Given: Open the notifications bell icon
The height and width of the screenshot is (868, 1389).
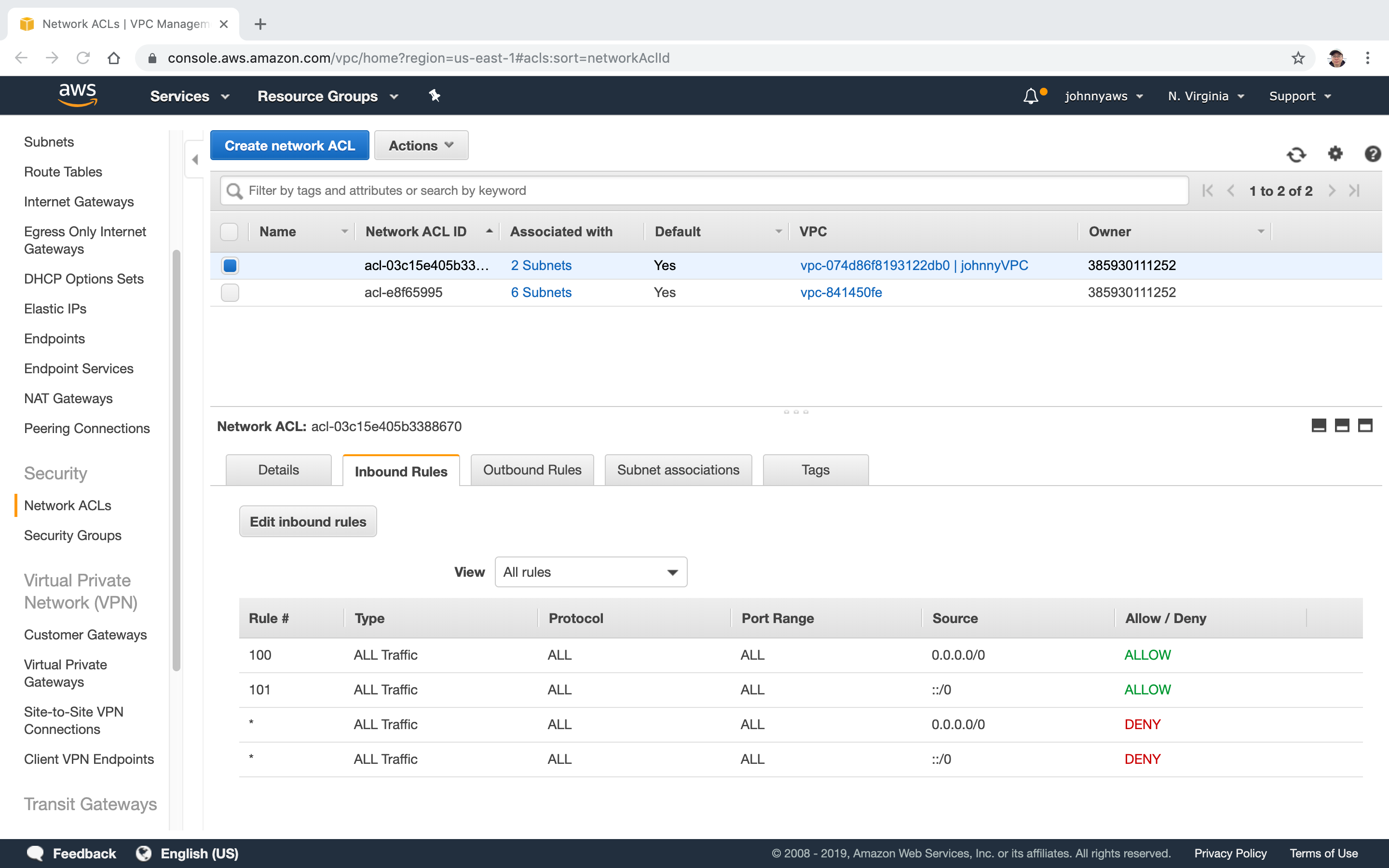Looking at the screenshot, I should tap(1031, 96).
